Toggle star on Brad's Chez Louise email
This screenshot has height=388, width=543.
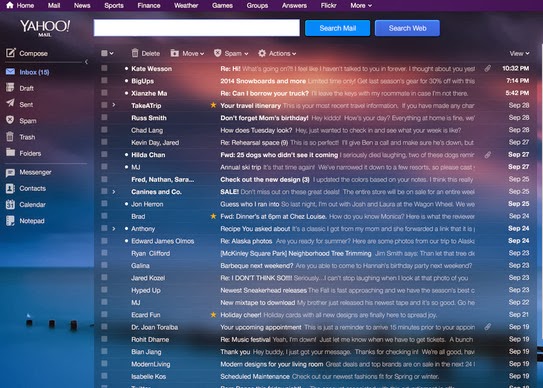coord(213,216)
